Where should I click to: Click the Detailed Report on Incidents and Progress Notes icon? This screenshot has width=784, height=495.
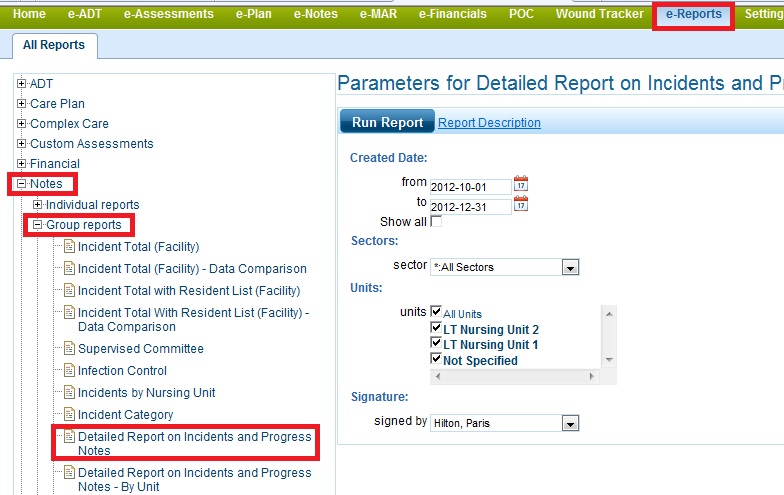[x=70, y=436]
